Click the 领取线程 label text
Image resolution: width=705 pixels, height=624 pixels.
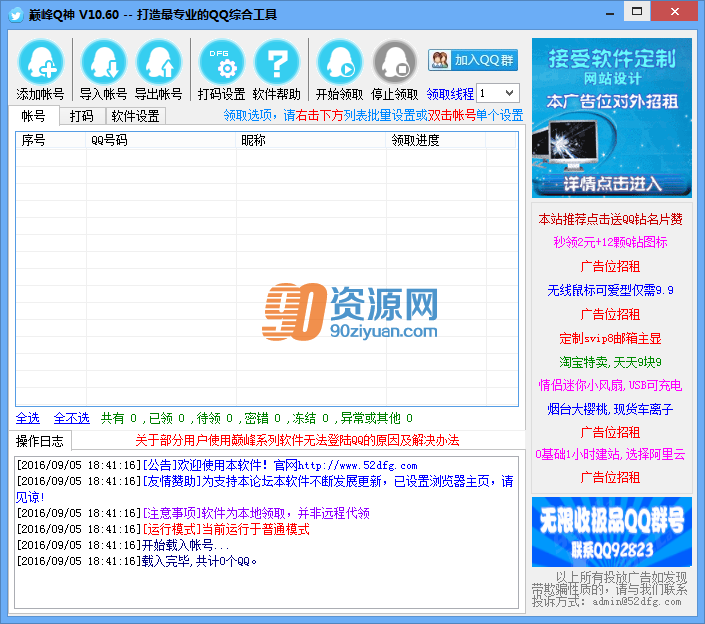click(x=450, y=94)
